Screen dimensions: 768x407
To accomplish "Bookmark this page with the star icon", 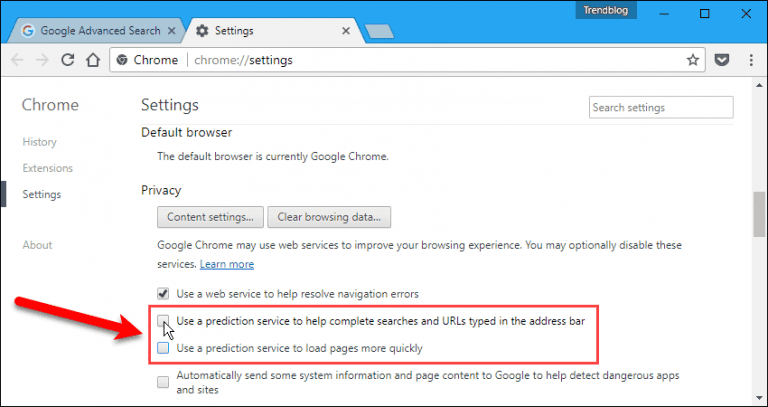I will coord(692,60).
